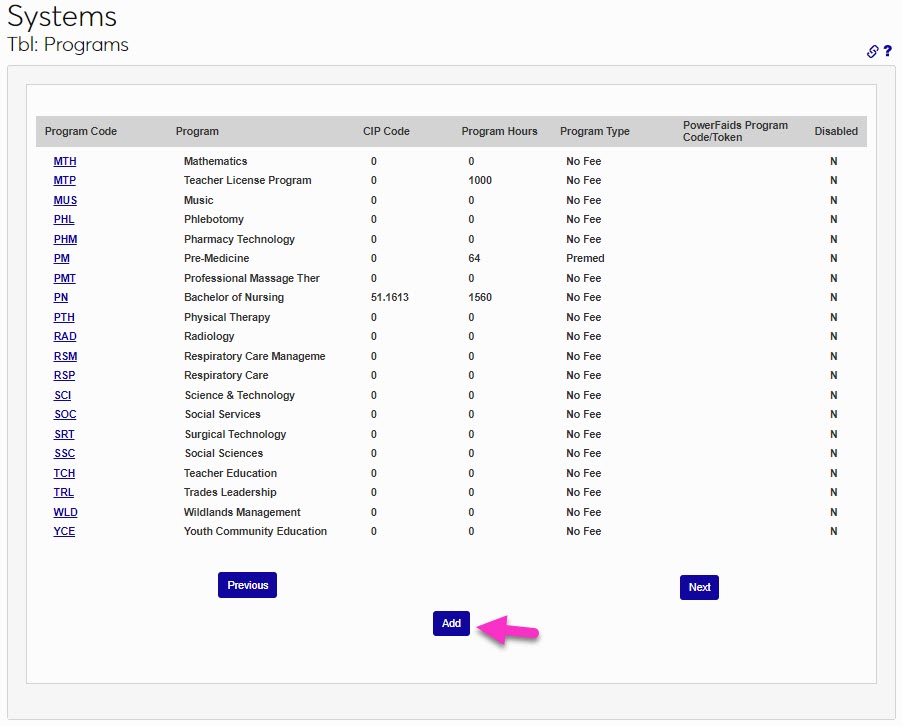Open the PHM Pharmacy Technology link
Viewport: 902px width, 726px height.
pos(65,239)
